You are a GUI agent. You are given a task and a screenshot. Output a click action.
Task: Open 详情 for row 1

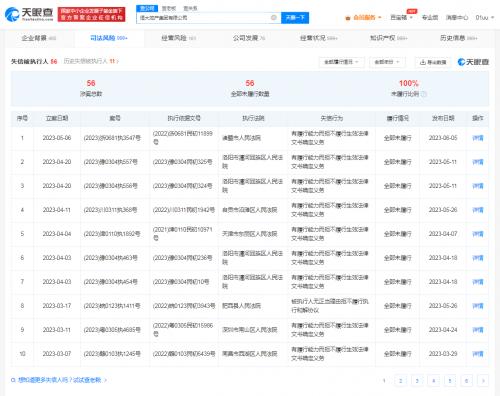[x=478, y=138]
